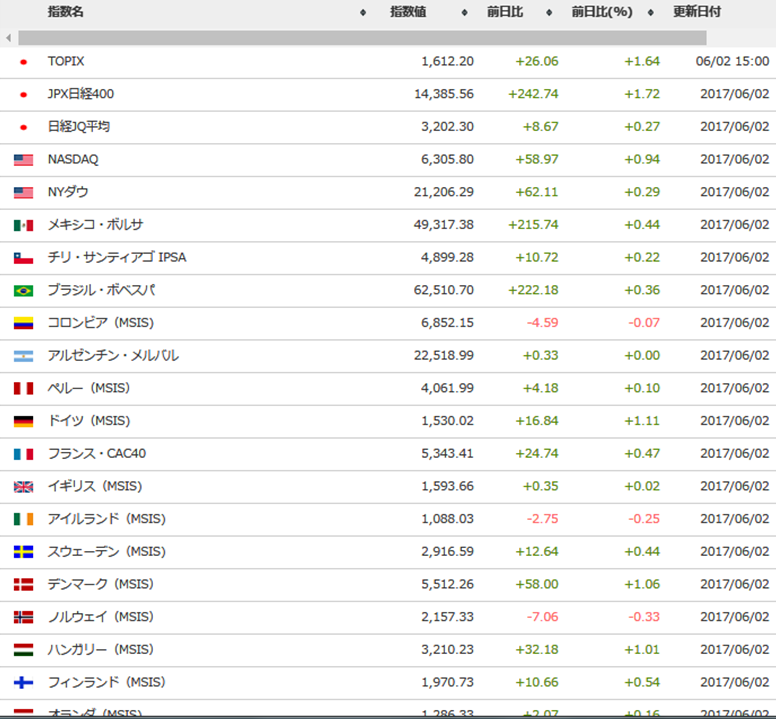Click the Brazil flag icon
777x720 pixels.
click(x=23, y=290)
